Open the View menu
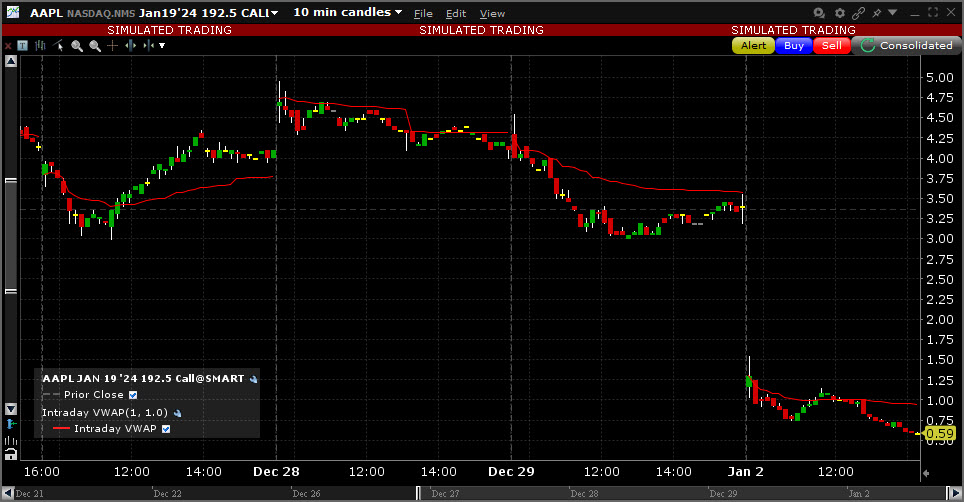This screenshot has height=502, width=964. pyautogui.click(x=492, y=14)
